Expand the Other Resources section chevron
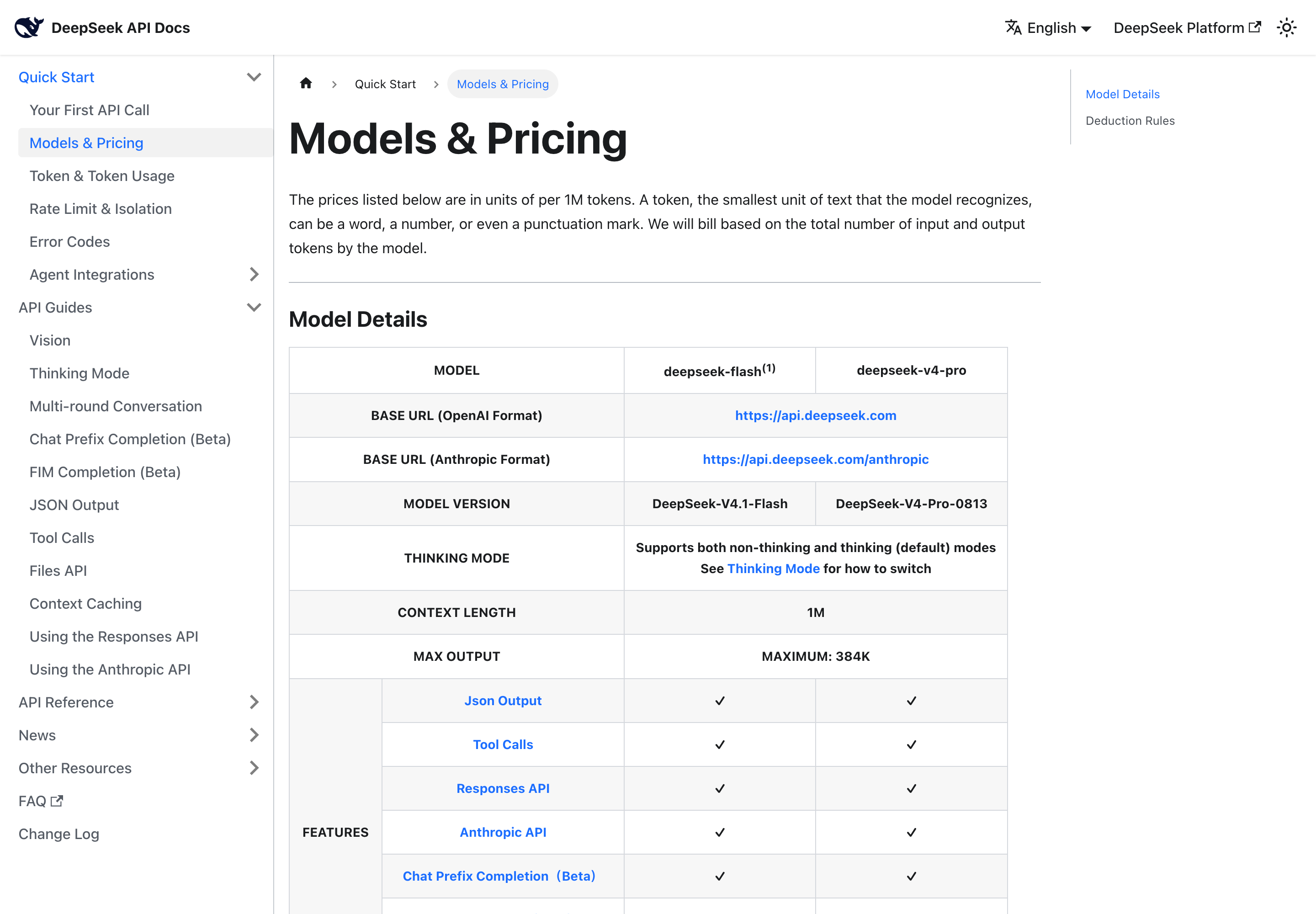Viewport: 1316px width, 914px height. coord(254,768)
